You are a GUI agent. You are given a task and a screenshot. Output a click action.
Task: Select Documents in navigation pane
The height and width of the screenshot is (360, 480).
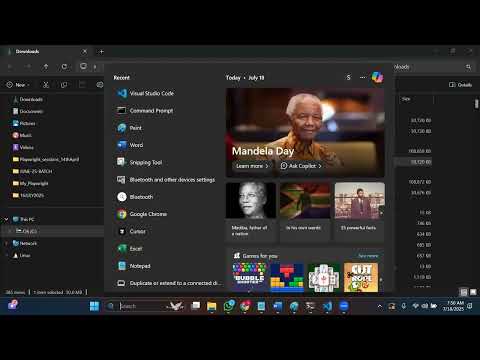[x=28, y=111]
